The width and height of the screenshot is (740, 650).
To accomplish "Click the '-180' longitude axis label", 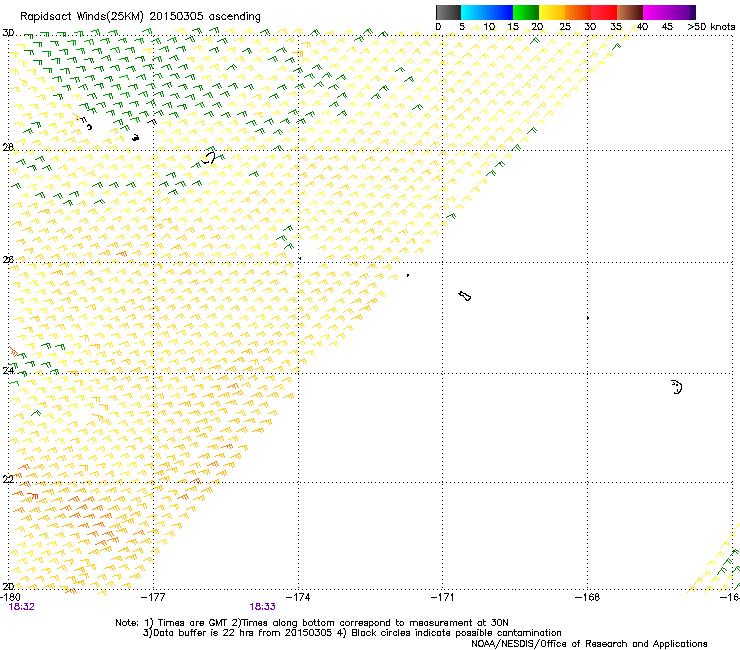I will click(x=11, y=597).
